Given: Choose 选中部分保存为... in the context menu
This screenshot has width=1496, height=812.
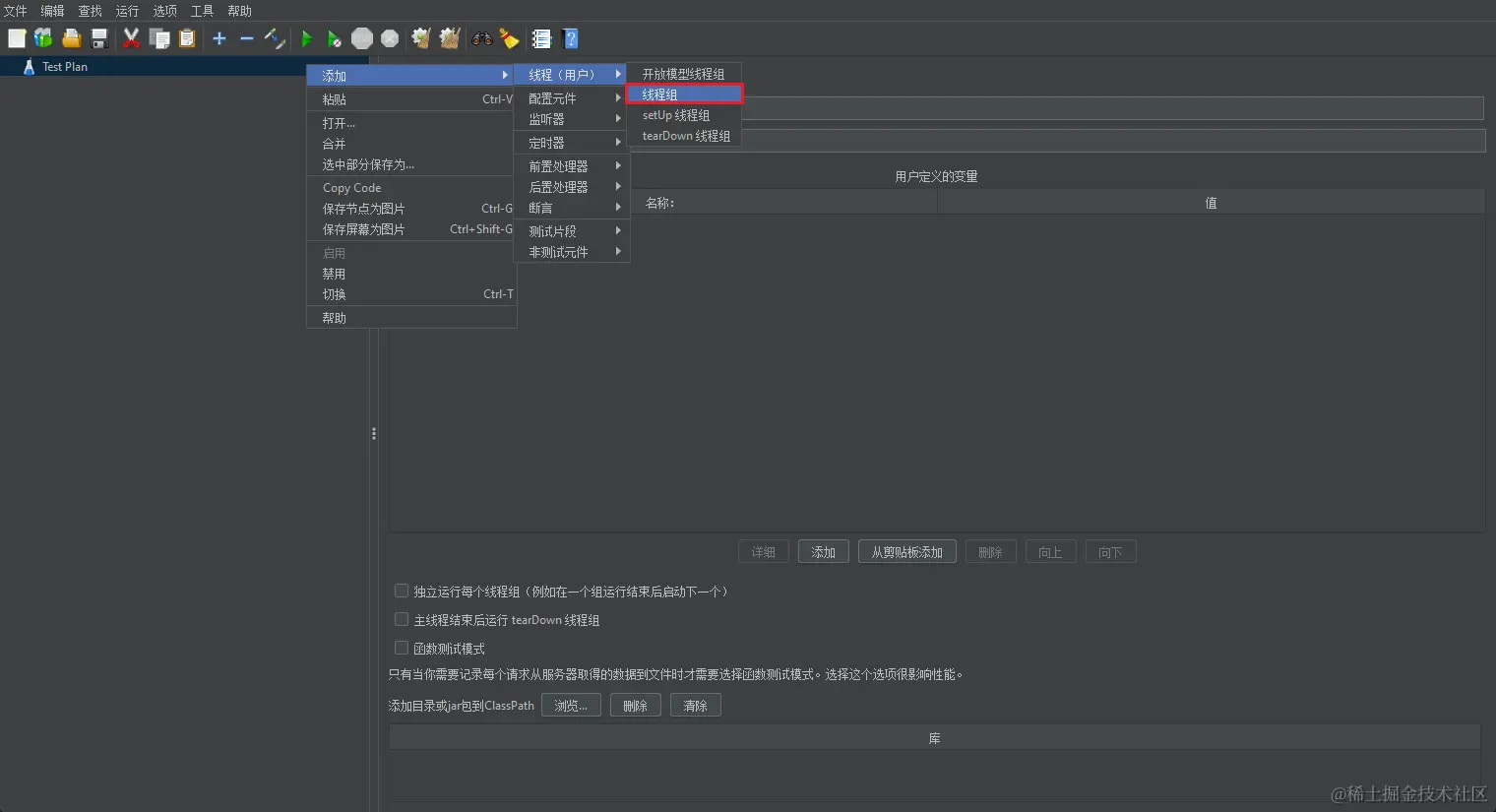Looking at the screenshot, I should pyautogui.click(x=411, y=164).
